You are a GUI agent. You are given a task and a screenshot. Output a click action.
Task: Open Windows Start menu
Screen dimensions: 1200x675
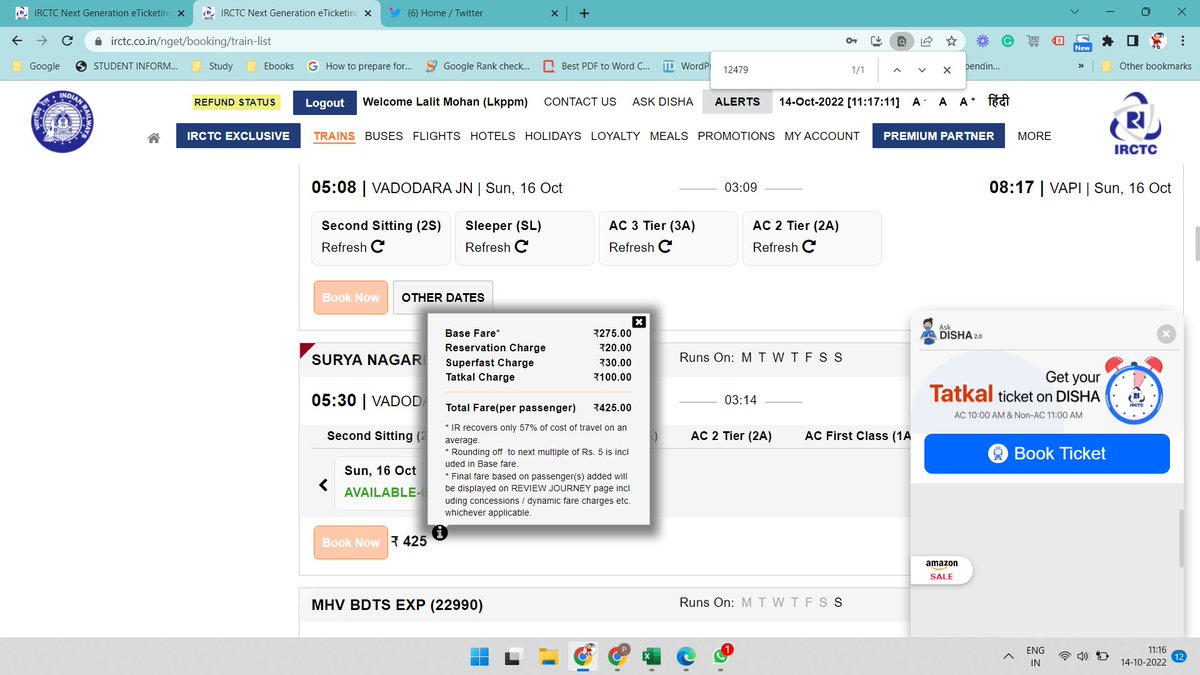(x=479, y=656)
